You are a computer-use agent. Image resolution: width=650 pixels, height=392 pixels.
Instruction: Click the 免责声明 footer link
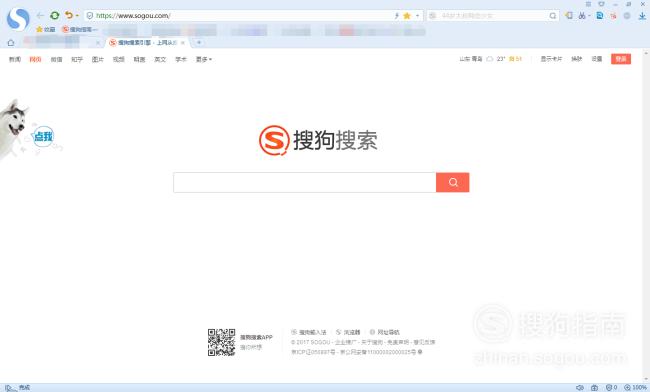click(398, 342)
